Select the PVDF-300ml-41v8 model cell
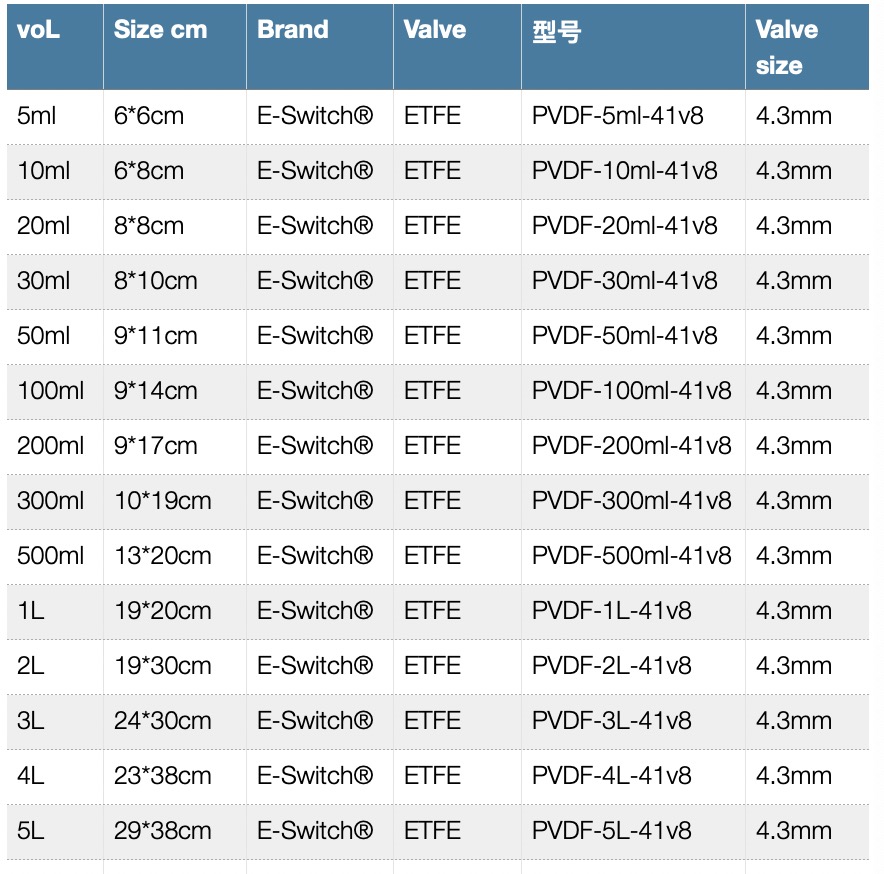This screenshot has width=884, height=874. 631,501
